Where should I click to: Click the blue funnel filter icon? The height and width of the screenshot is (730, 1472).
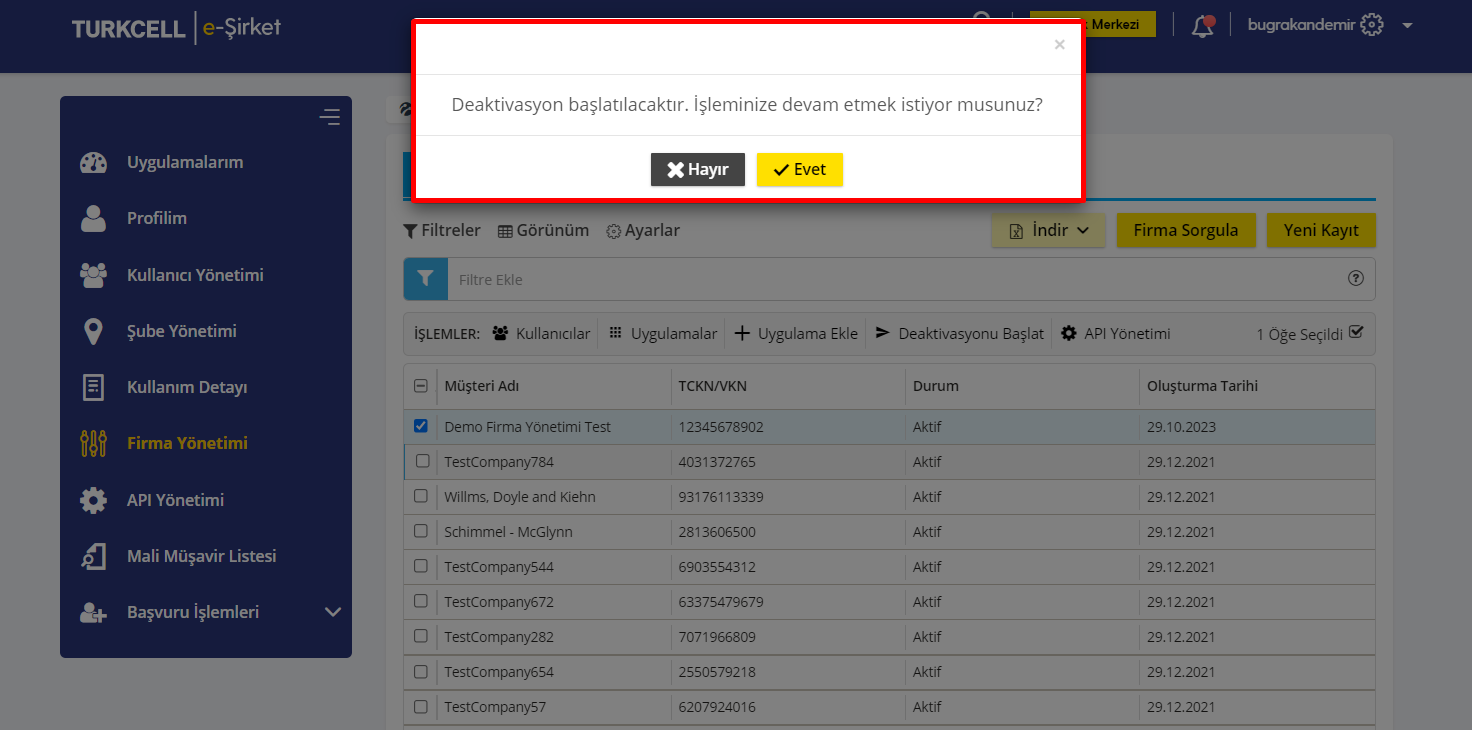click(x=425, y=279)
